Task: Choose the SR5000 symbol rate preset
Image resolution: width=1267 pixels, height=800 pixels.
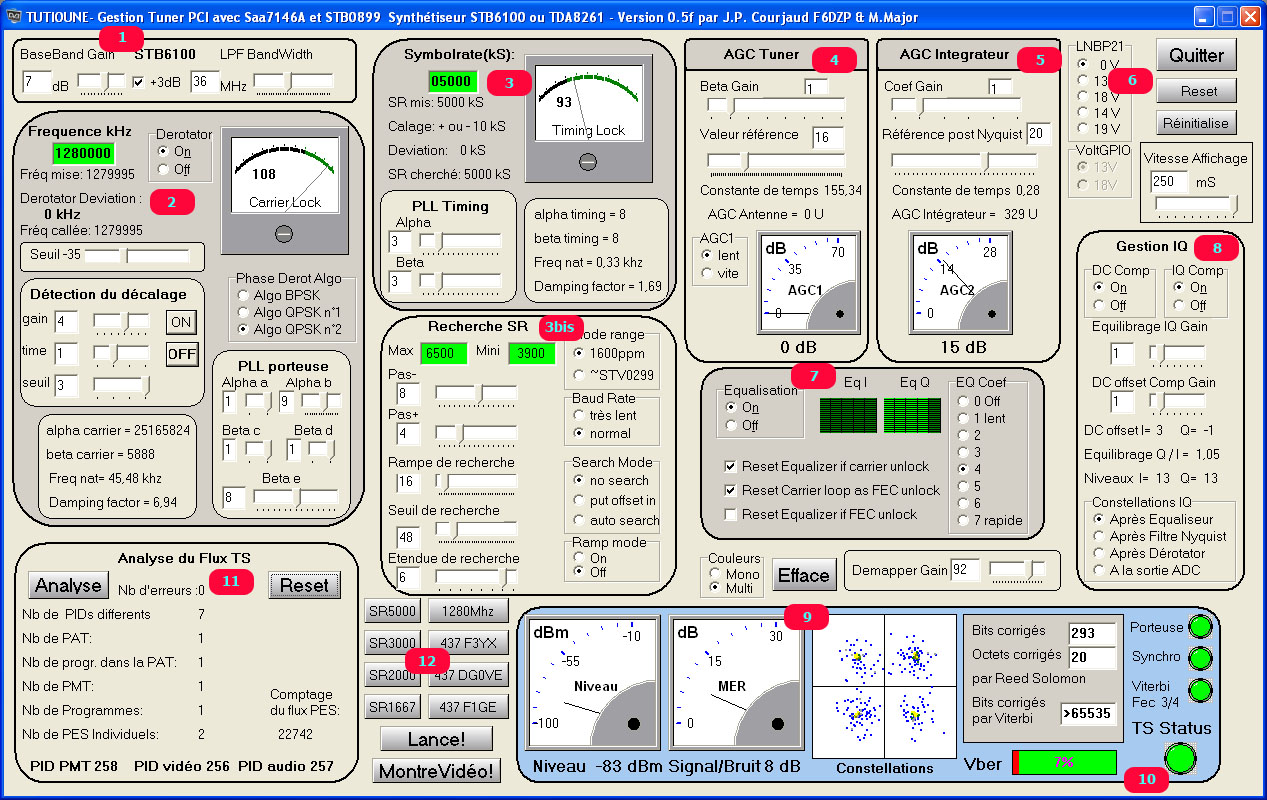Action: click(x=392, y=611)
